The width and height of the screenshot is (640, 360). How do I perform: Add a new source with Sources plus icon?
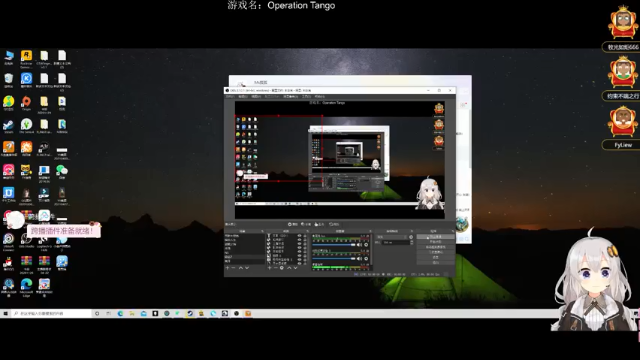270,268
